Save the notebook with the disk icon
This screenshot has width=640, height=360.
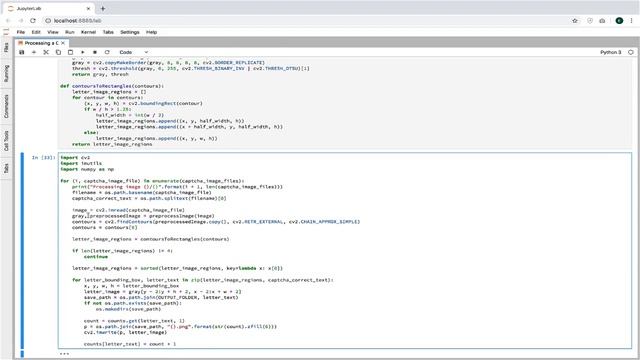22,52
